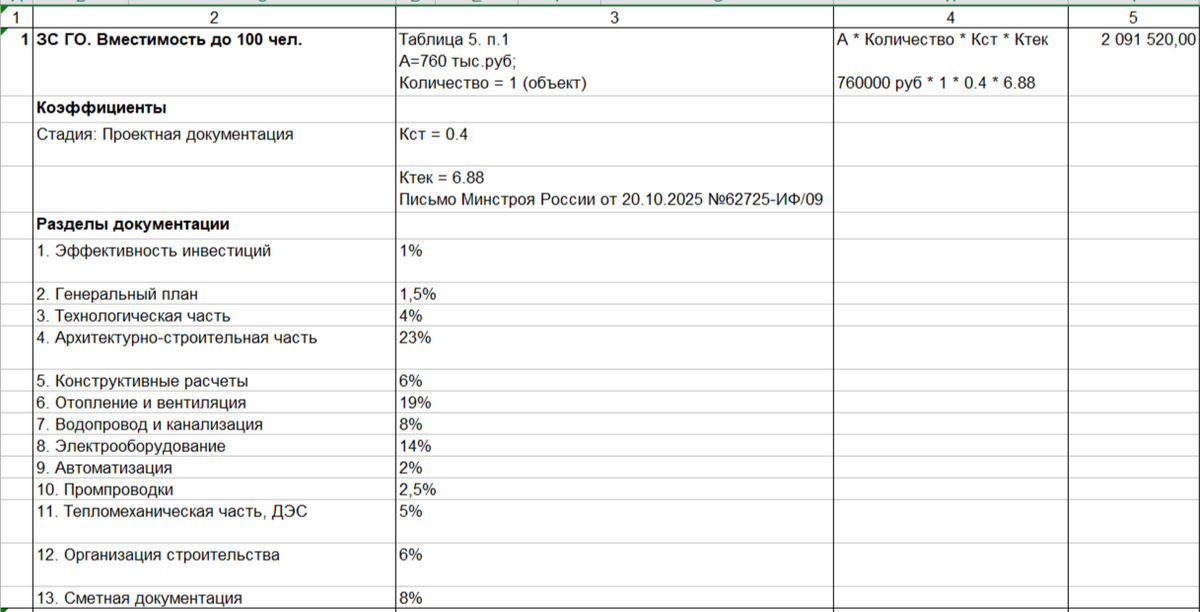Select the 'Ктек = 6.88' text
Viewport: 1200px width, 612px height.
(x=441, y=177)
